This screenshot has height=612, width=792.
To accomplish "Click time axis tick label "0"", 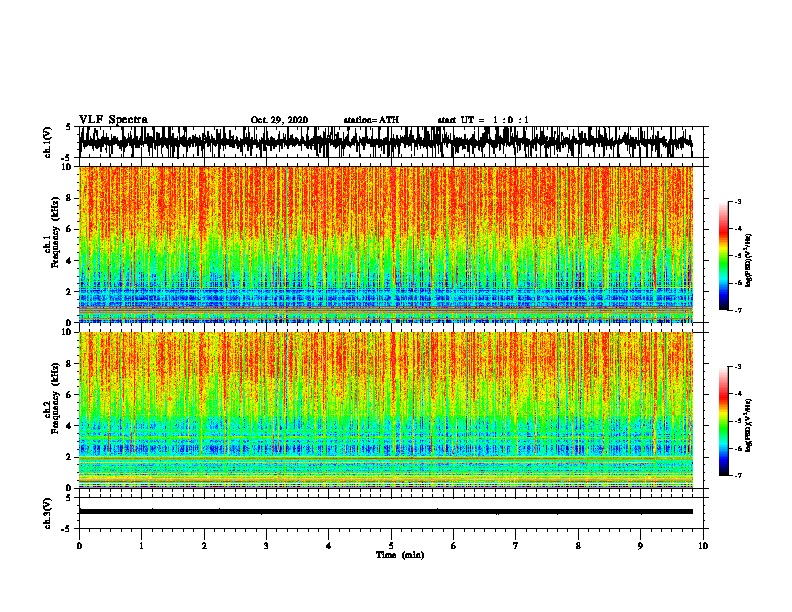I will pyautogui.click(x=79, y=546).
